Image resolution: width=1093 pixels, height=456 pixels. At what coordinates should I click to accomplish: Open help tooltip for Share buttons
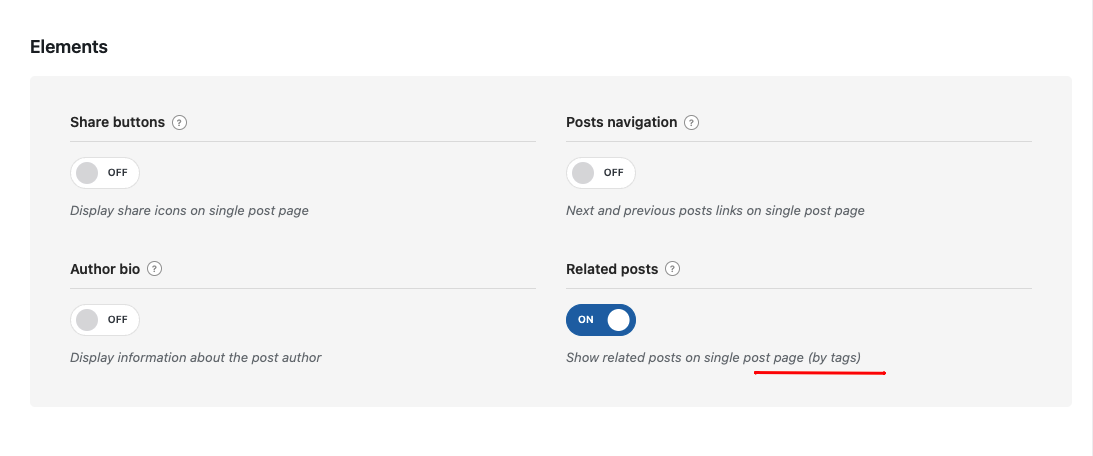180,123
